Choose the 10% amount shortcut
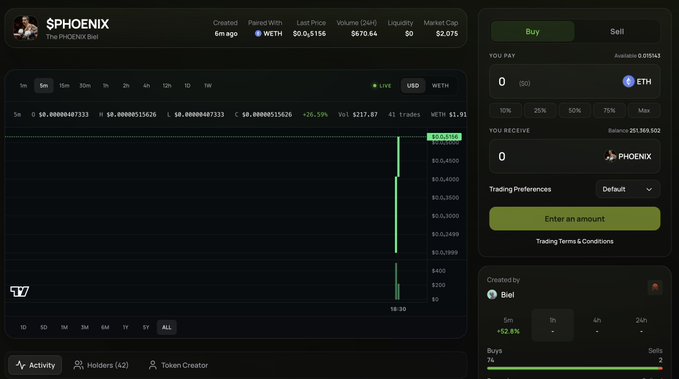 (x=505, y=110)
